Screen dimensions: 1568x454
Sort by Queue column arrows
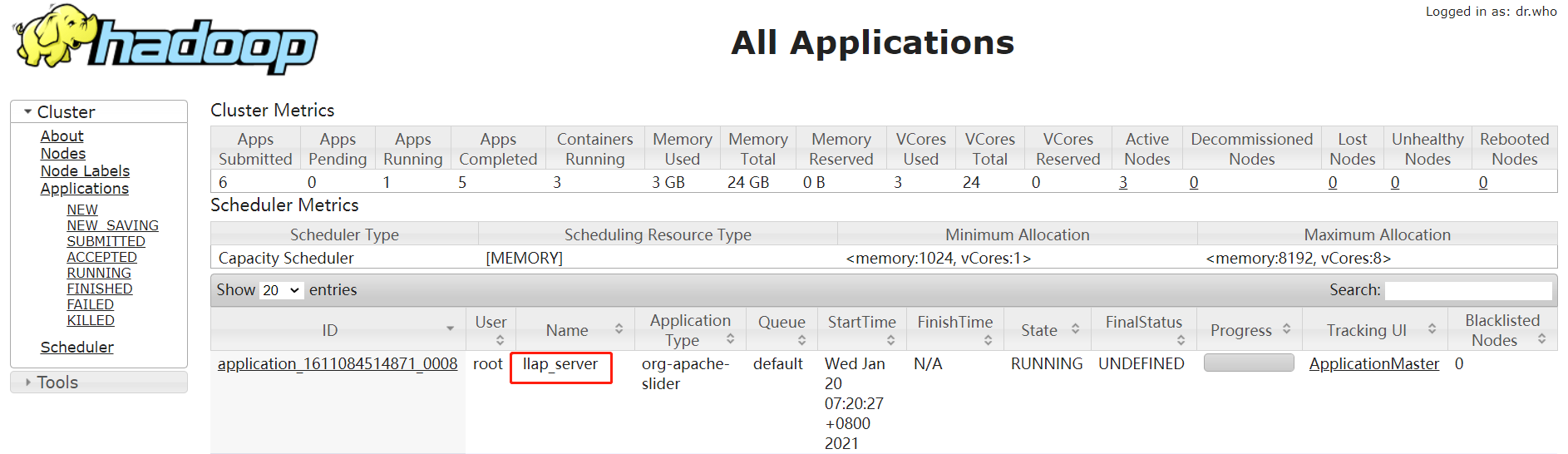click(x=801, y=340)
